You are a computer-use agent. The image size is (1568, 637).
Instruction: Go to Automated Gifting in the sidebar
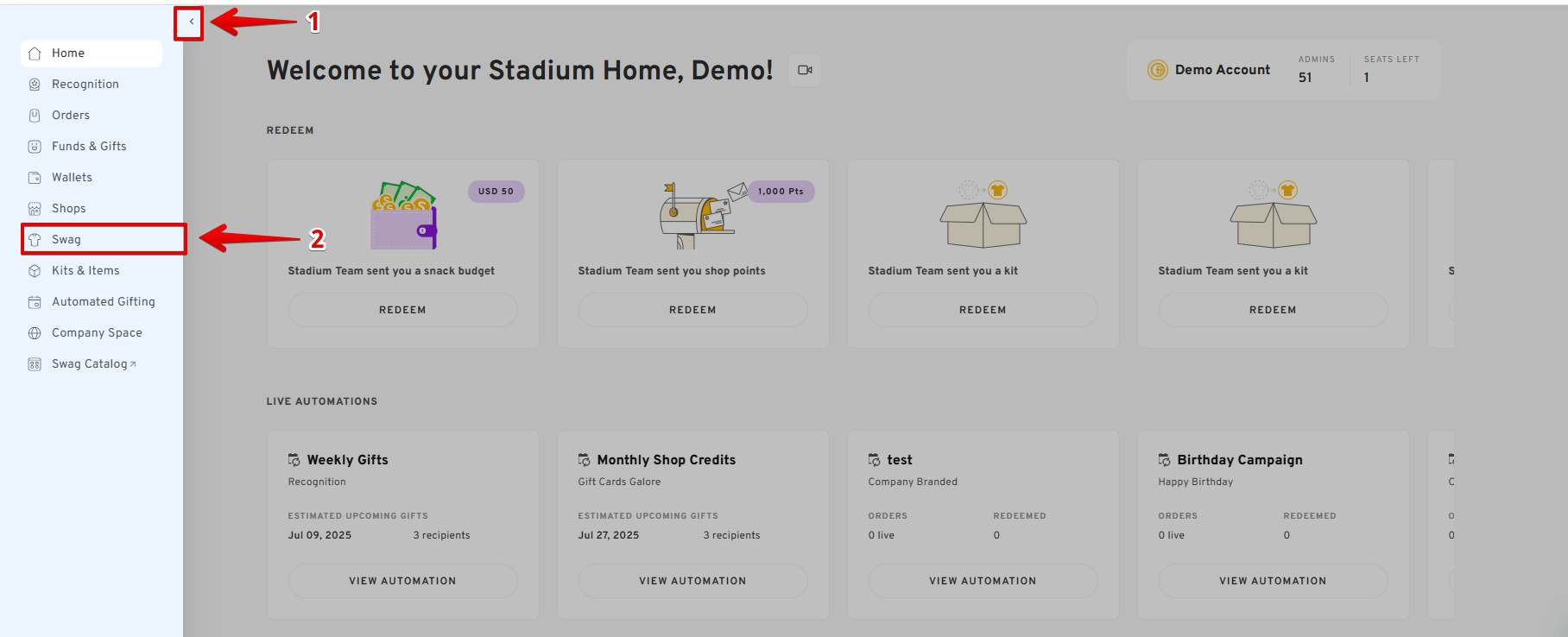[103, 302]
